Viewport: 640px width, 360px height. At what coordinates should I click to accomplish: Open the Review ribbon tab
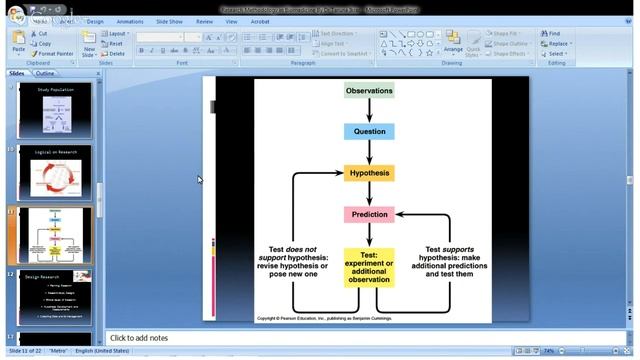tap(204, 22)
